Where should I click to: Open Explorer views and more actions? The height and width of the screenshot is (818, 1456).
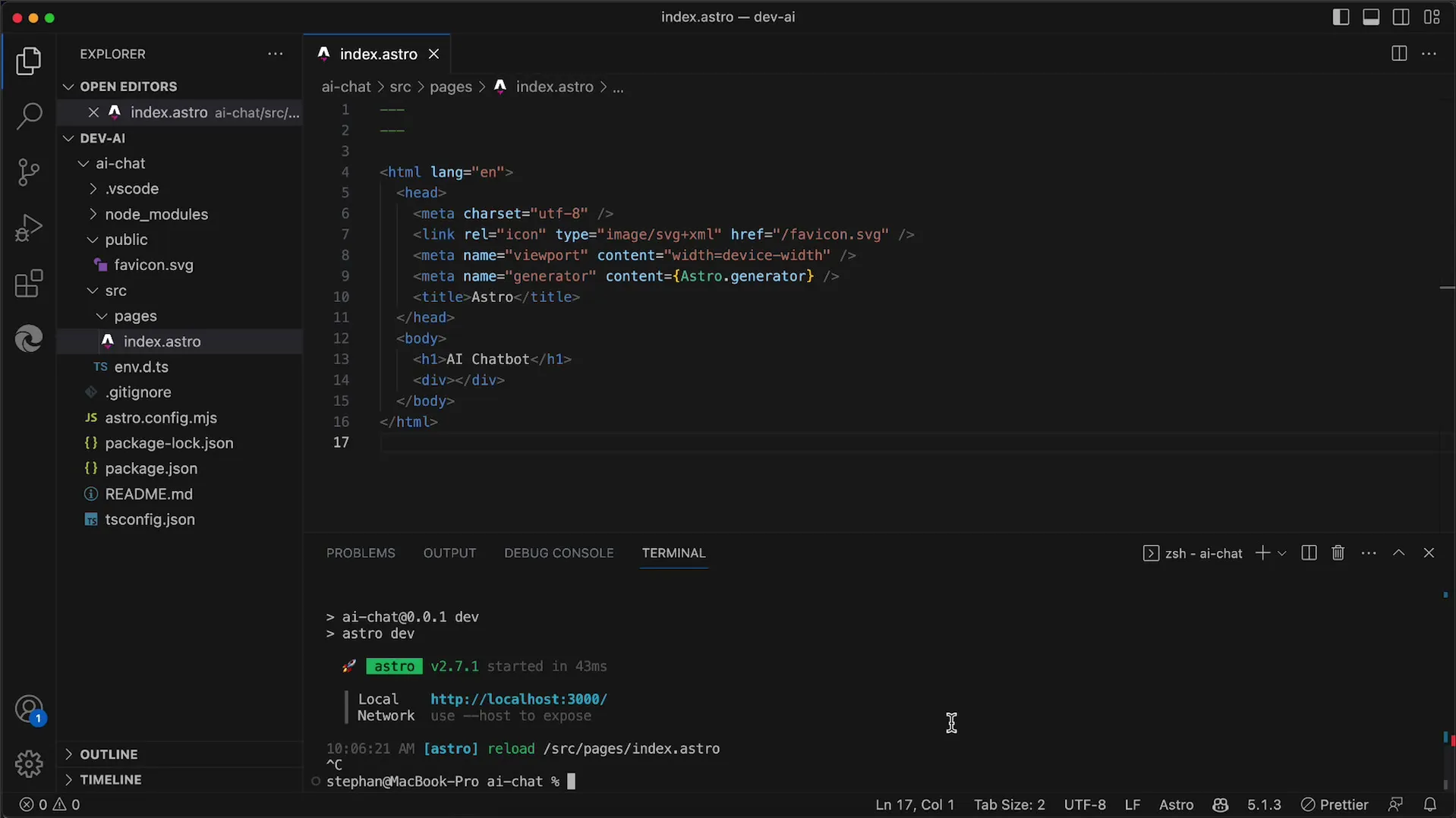click(x=276, y=54)
